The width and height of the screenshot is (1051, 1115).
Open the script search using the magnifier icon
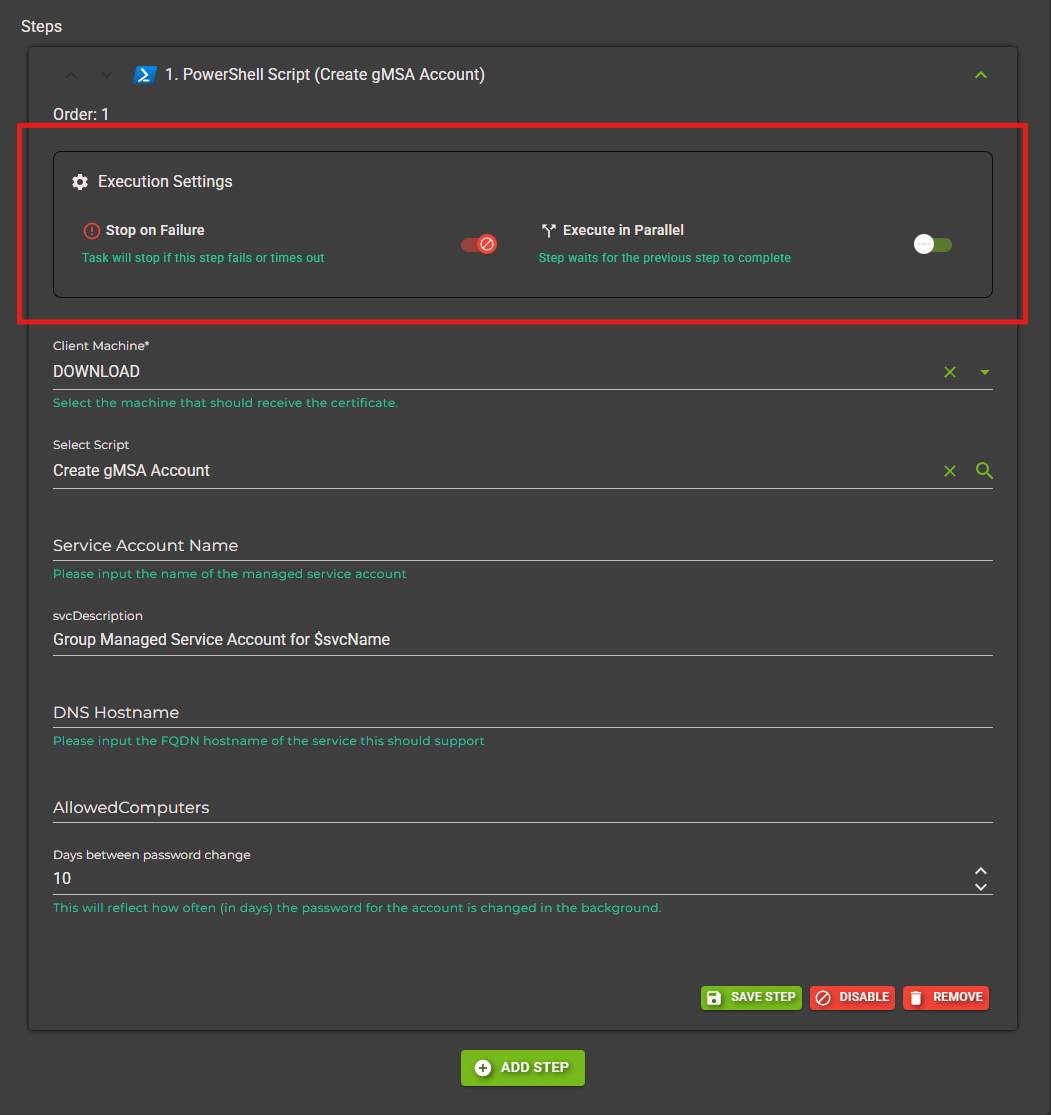pyautogui.click(x=984, y=470)
